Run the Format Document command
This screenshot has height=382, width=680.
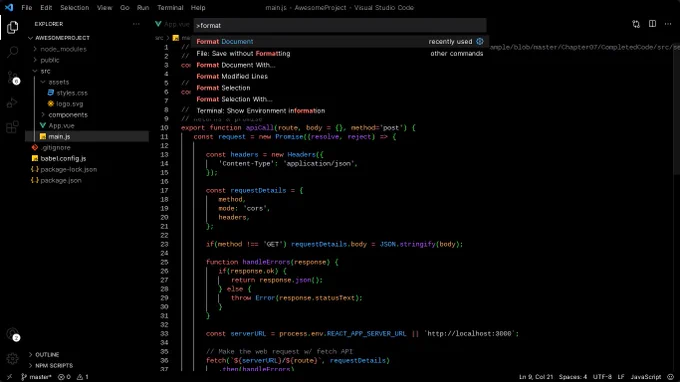pos(340,42)
